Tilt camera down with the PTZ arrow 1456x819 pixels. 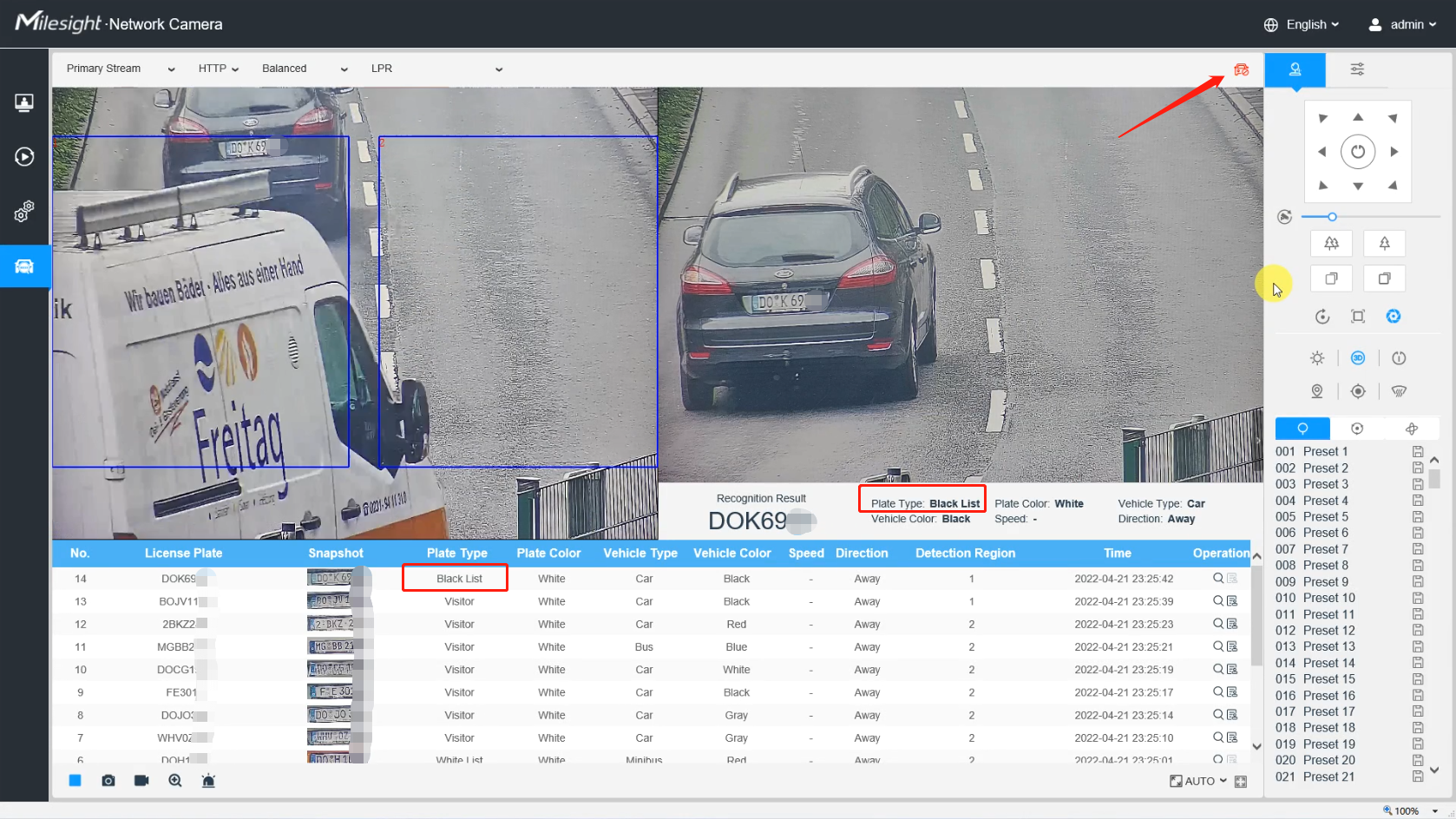coord(1358,186)
